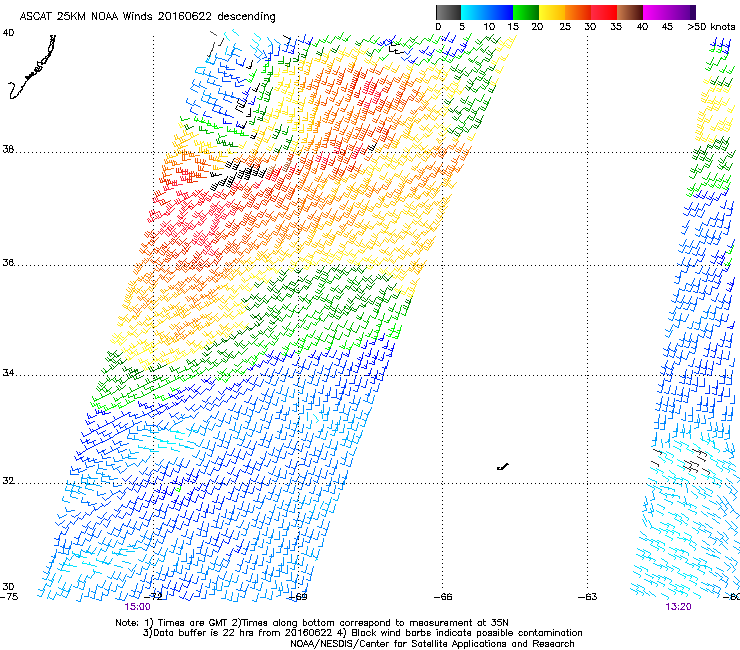Click the small black Bermuda island mark
This screenshot has height=650, width=740.
point(503,467)
